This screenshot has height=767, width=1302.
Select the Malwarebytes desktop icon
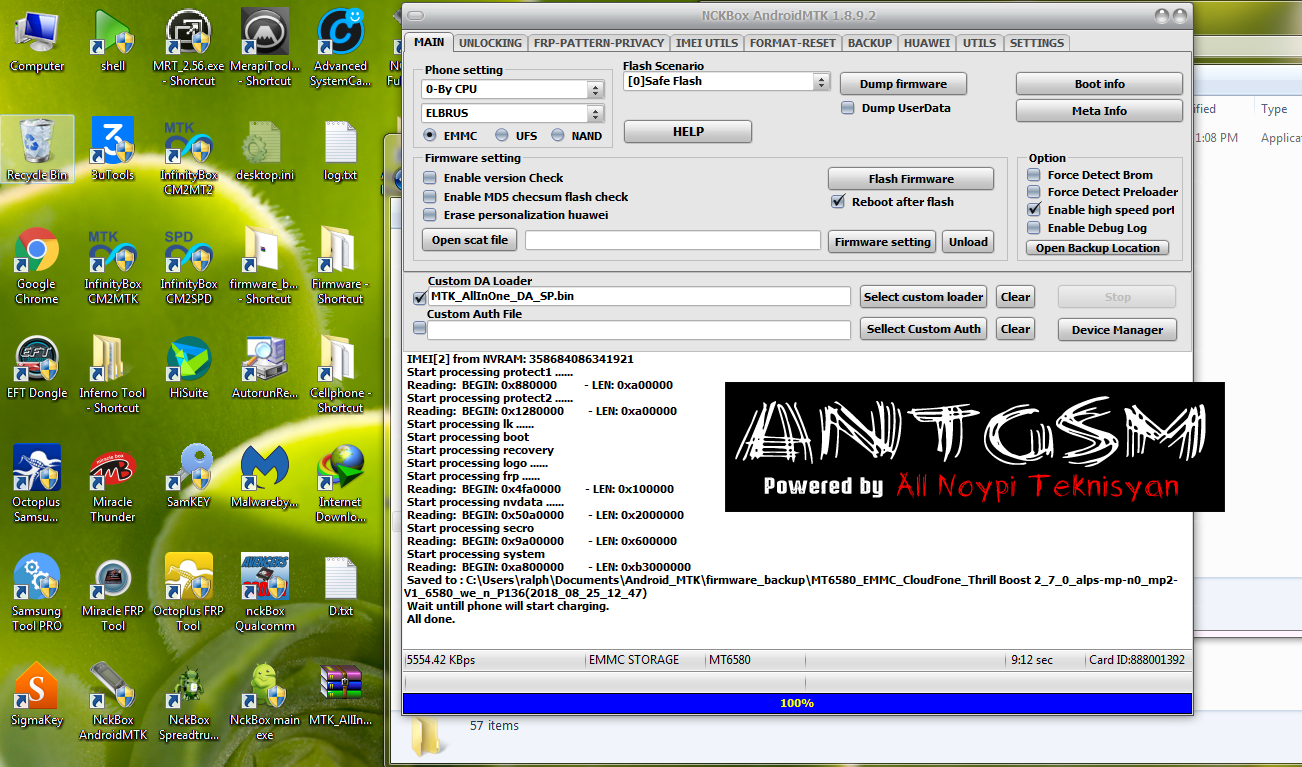[x=265, y=476]
